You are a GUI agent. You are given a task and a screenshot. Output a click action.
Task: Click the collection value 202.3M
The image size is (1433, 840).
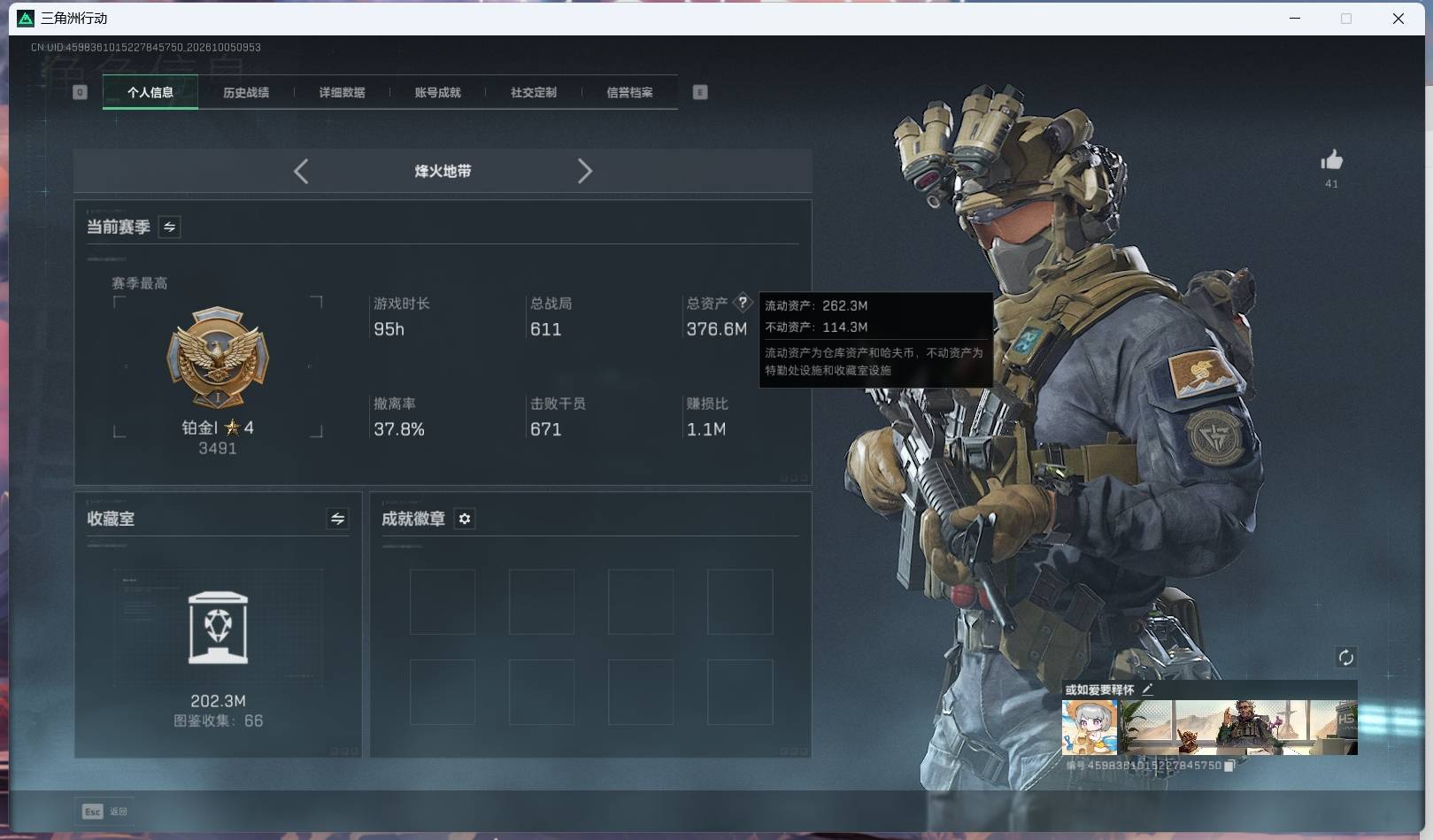coord(218,701)
